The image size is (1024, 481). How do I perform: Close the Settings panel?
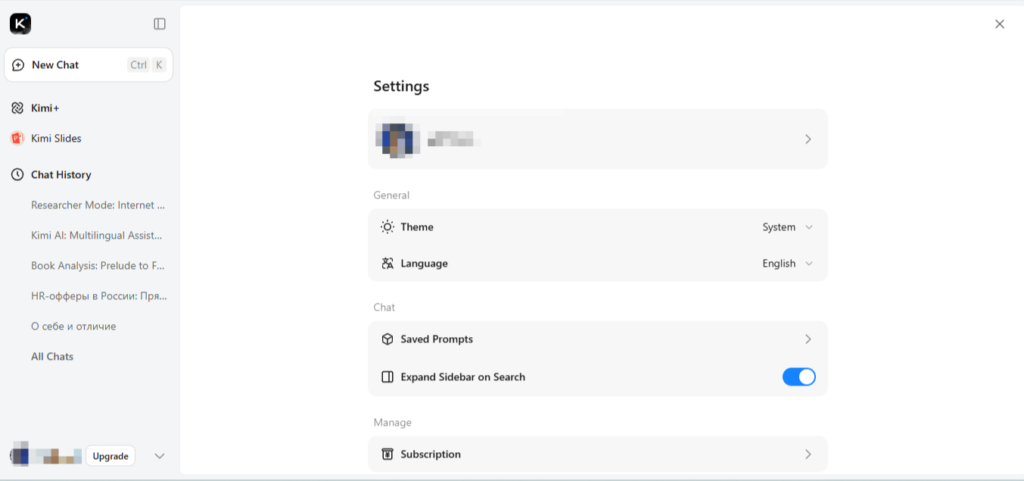click(999, 24)
